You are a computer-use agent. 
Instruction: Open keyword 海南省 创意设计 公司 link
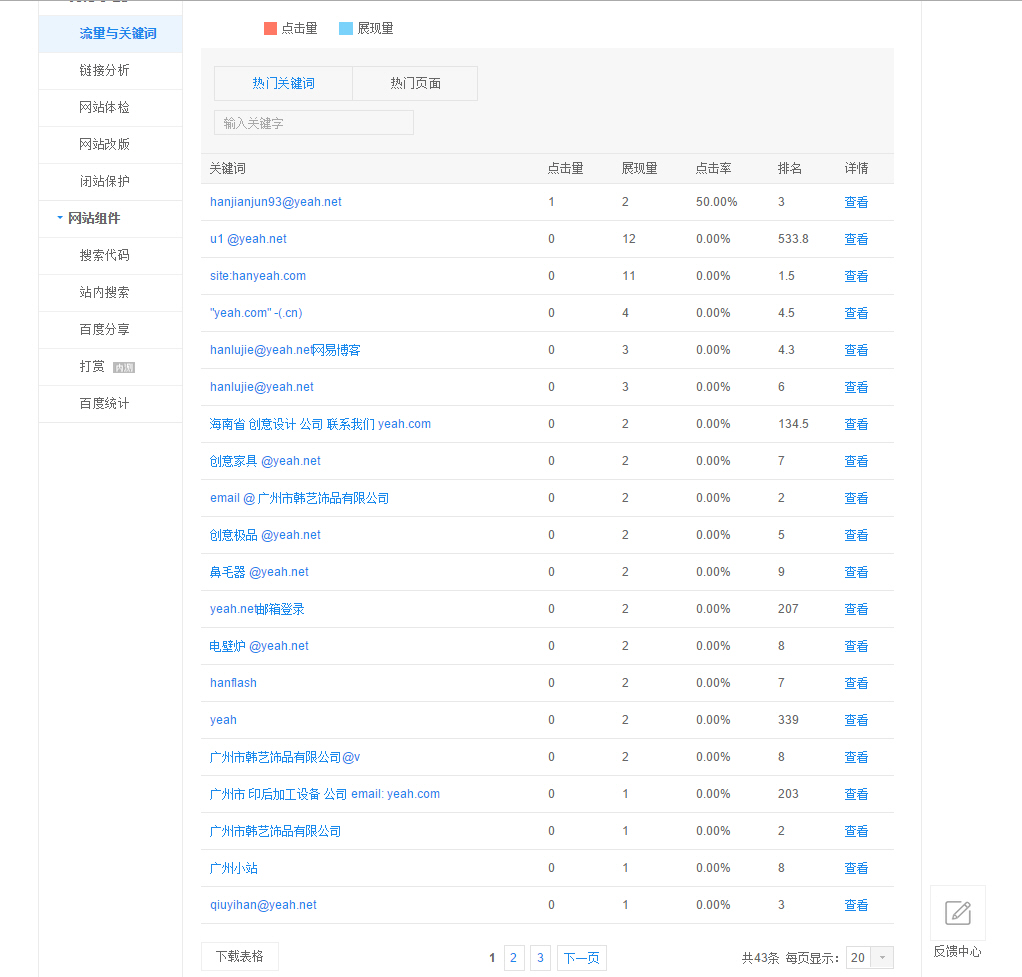[x=320, y=424]
